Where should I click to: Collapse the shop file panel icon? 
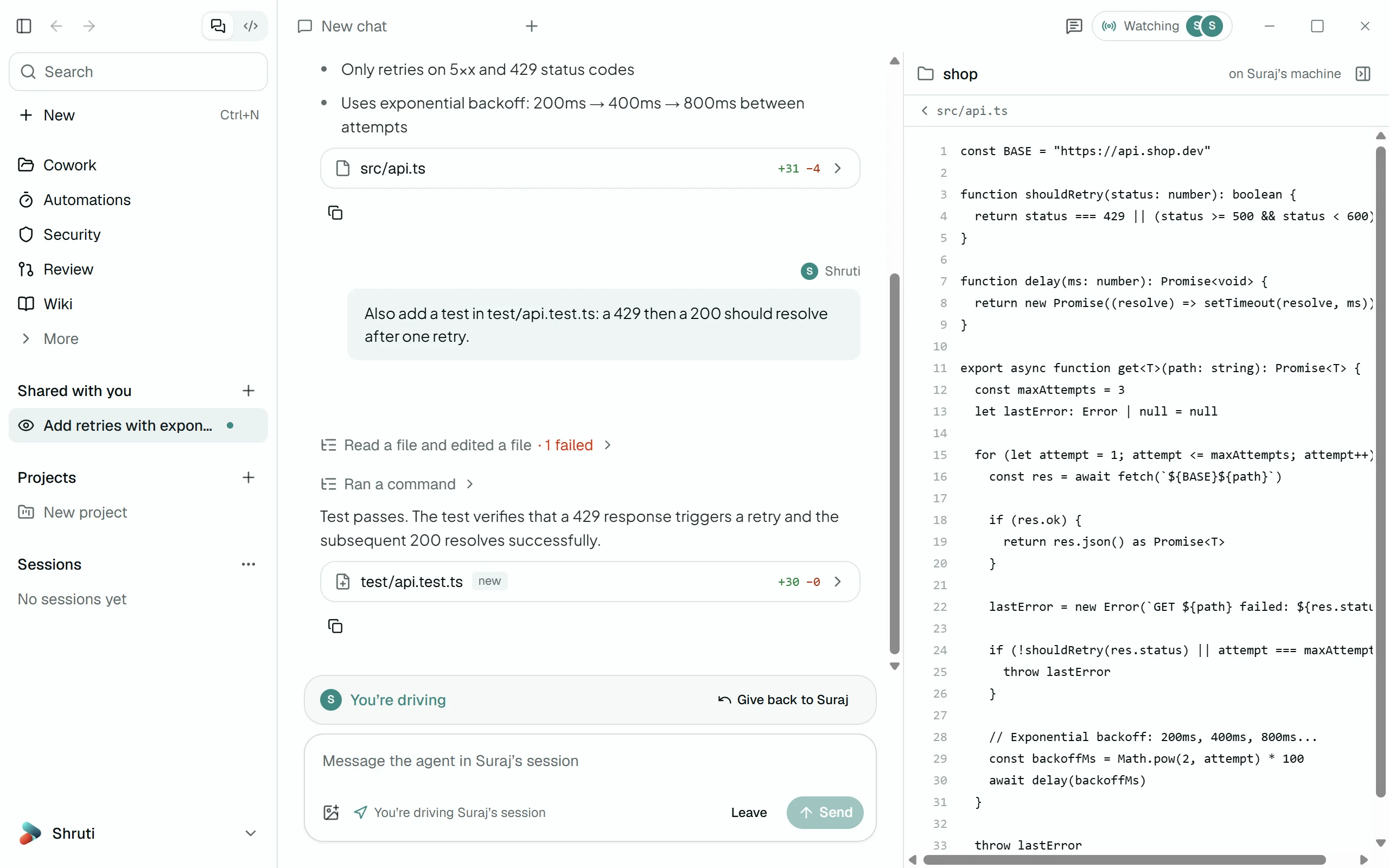[1362, 73]
